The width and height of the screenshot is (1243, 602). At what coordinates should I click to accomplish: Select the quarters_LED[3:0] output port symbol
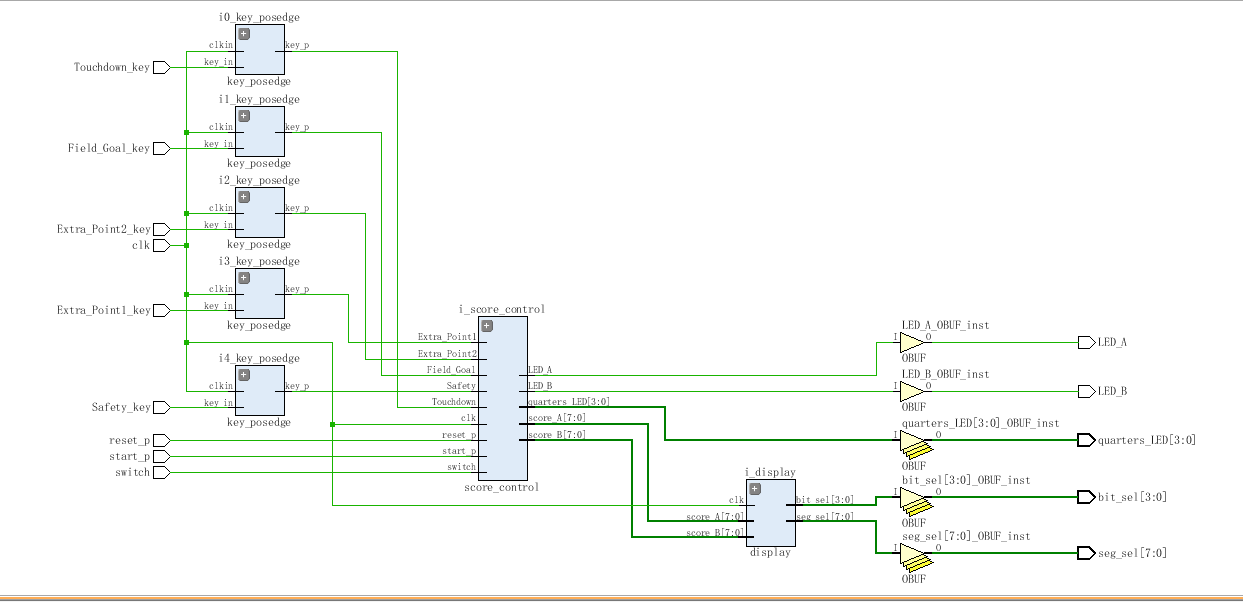pyautogui.click(x=1087, y=440)
